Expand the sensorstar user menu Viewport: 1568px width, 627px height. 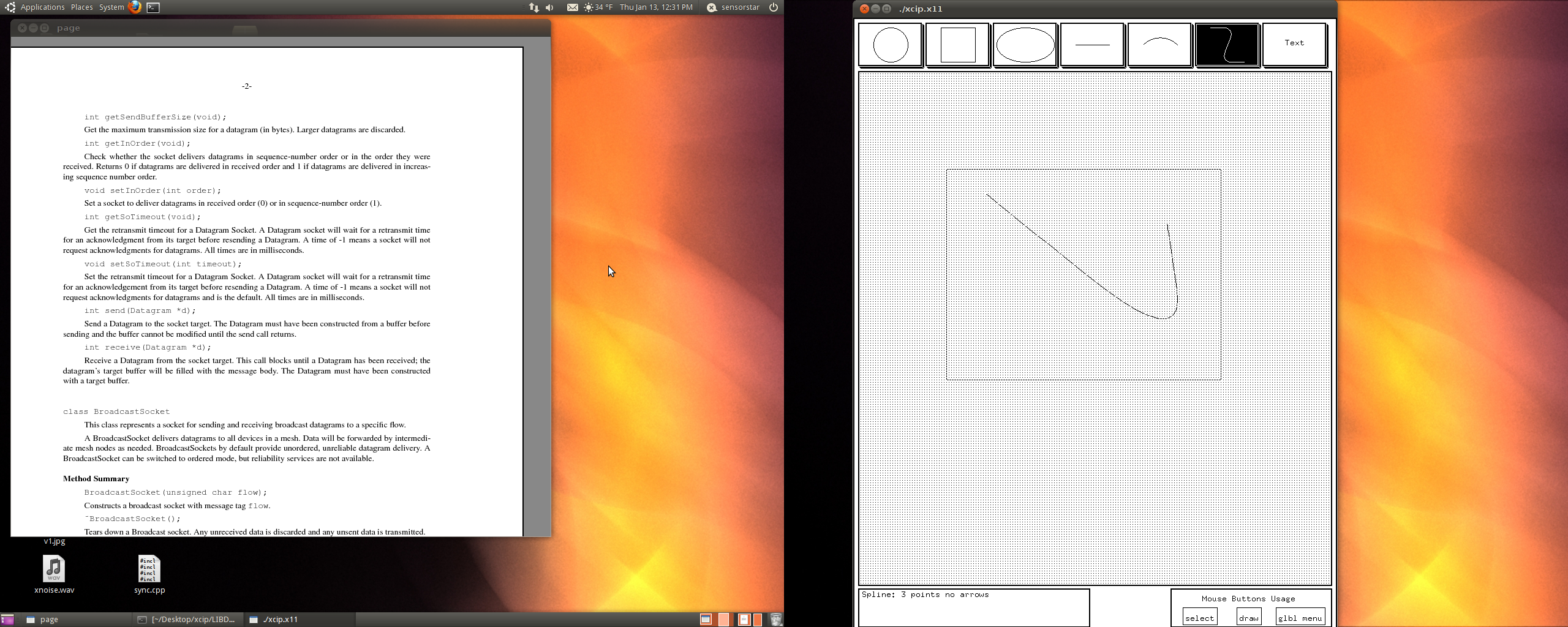733,7
